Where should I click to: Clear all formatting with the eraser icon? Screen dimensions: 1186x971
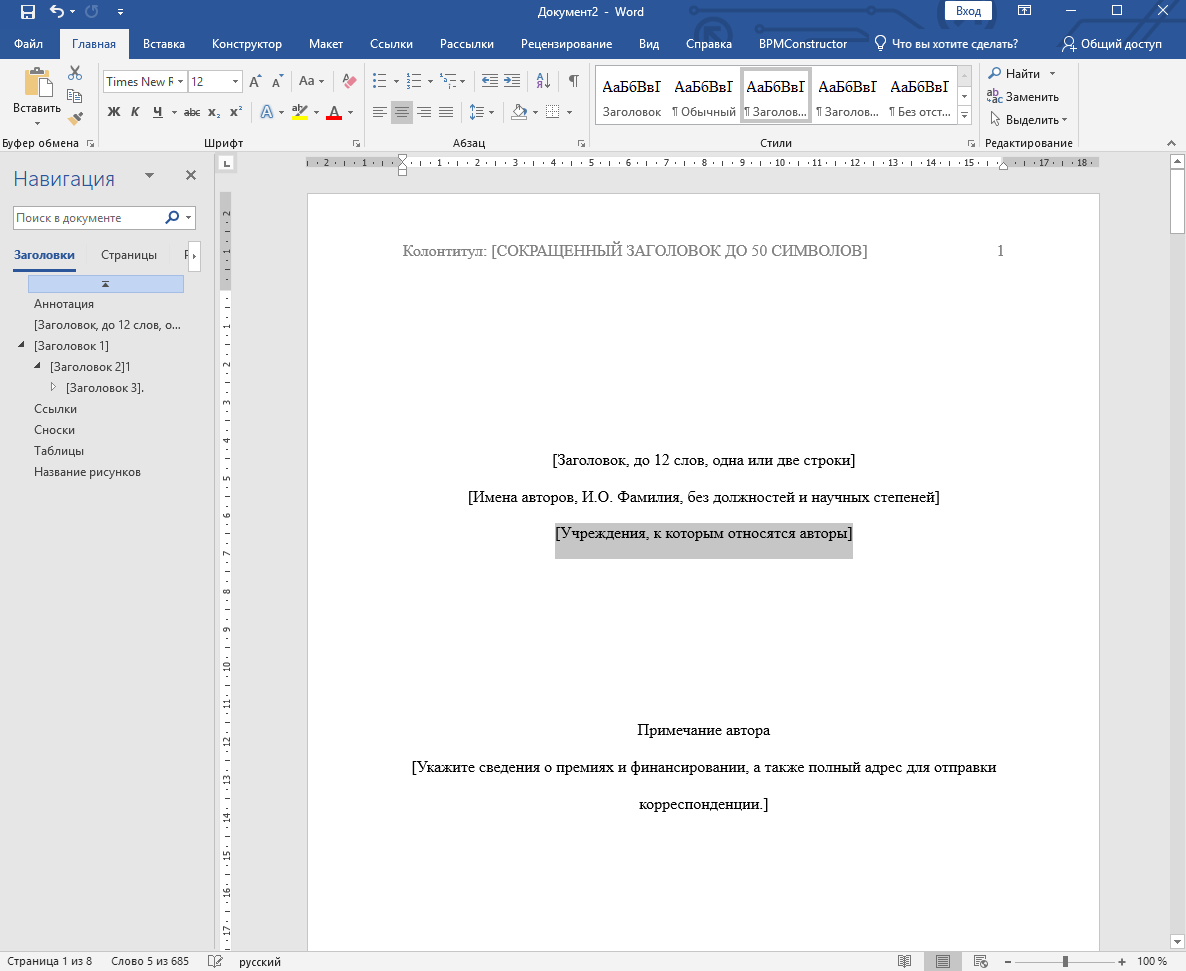pyautogui.click(x=349, y=81)
